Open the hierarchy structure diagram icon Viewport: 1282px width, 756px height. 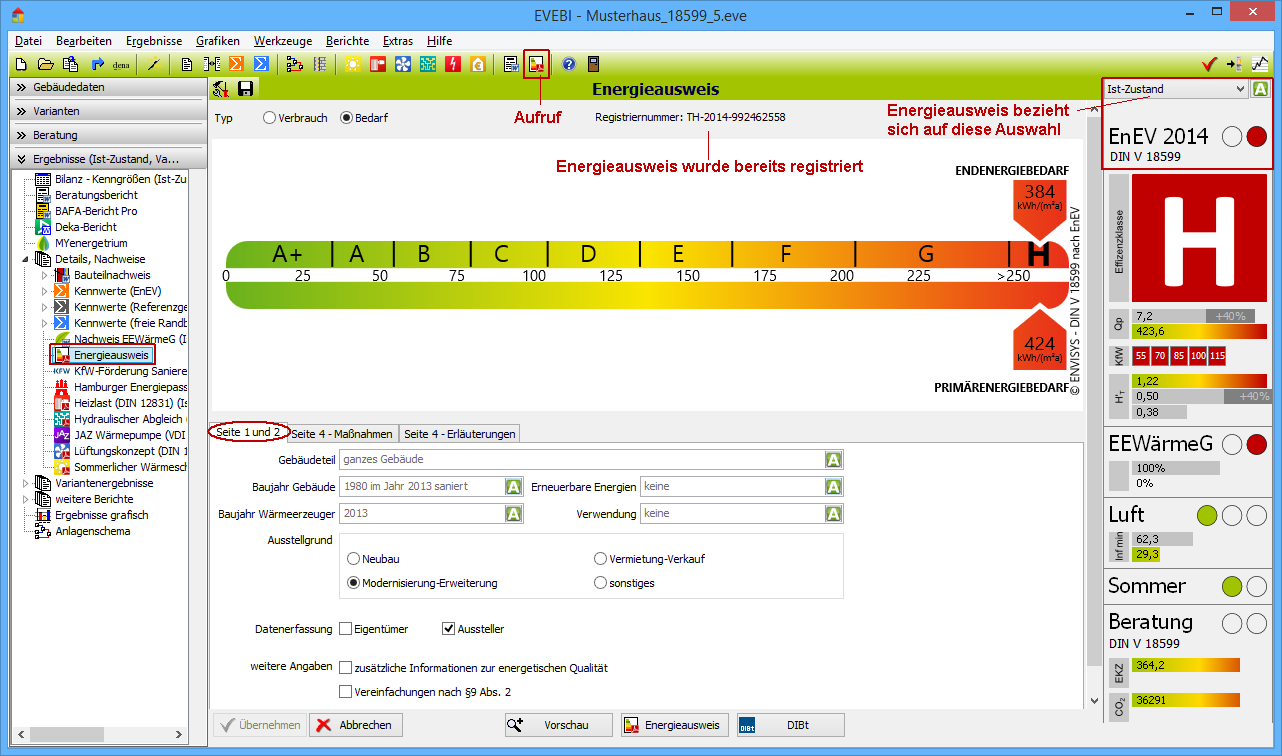coord(294,64)
